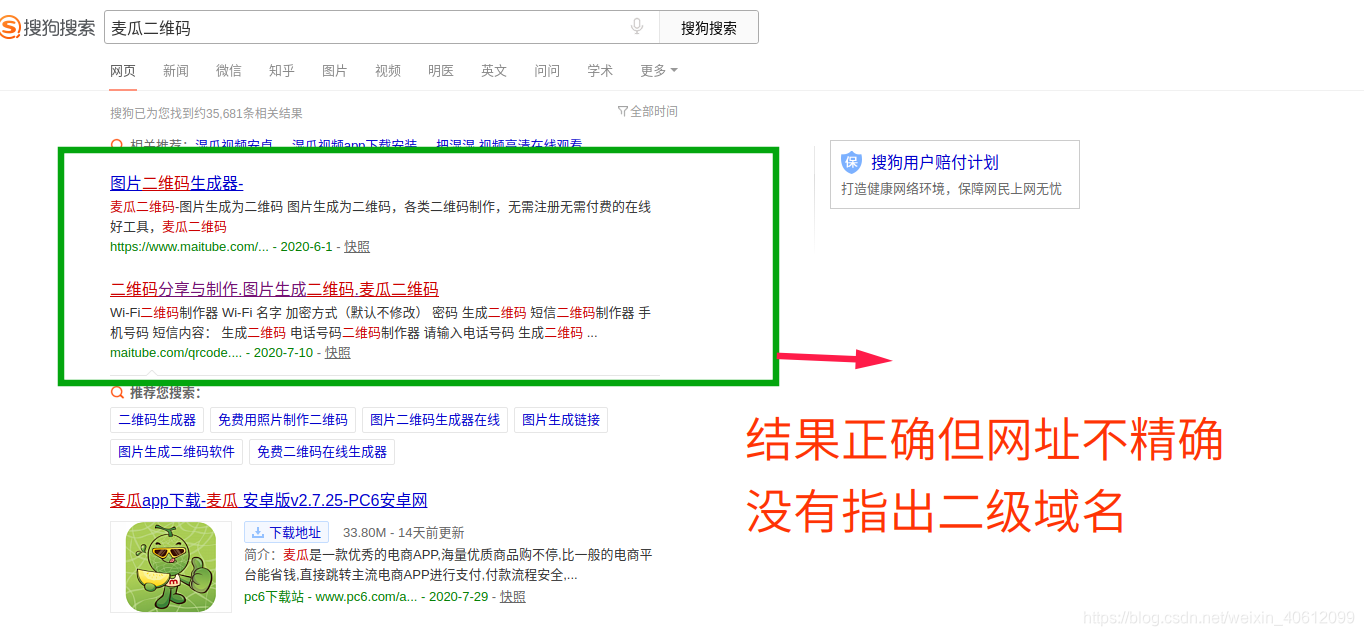Switch to the 视频 tab

pos(388,71)
